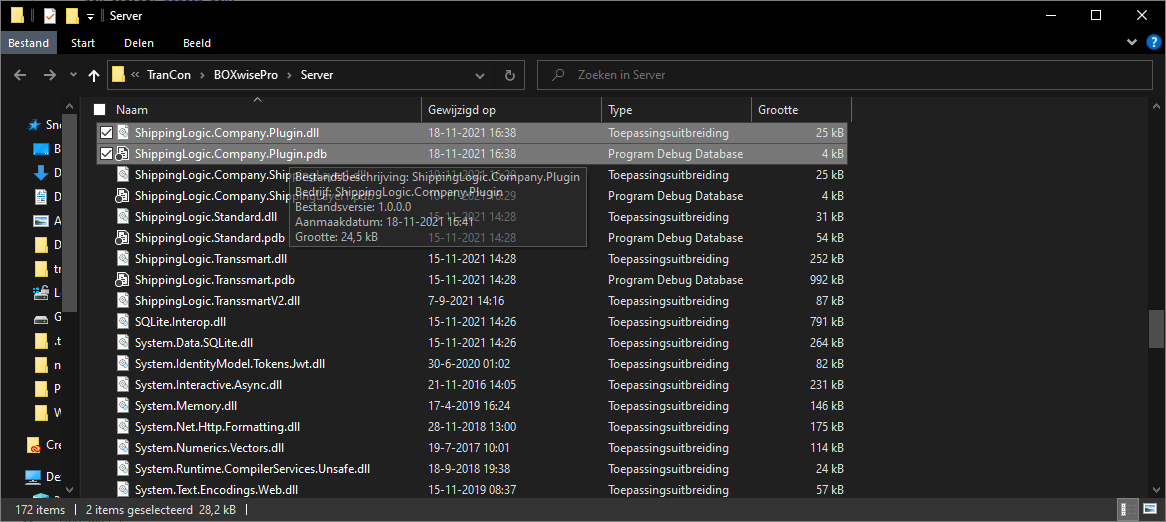Open the recent locations dropdown arrow
The width and height of the screenshot is (1166, 522).
point(73,75)
